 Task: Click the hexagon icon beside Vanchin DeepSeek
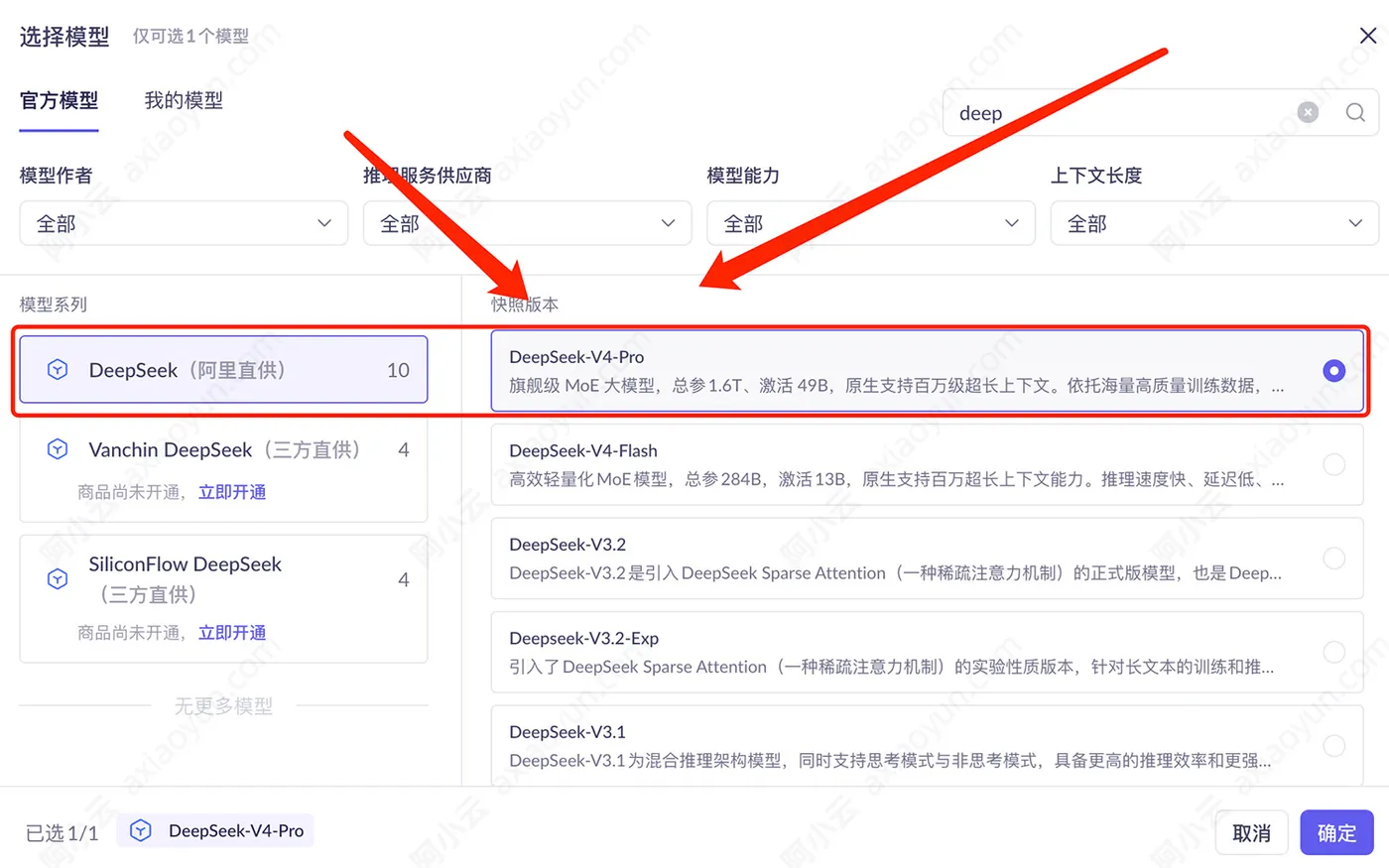(58, 449)
